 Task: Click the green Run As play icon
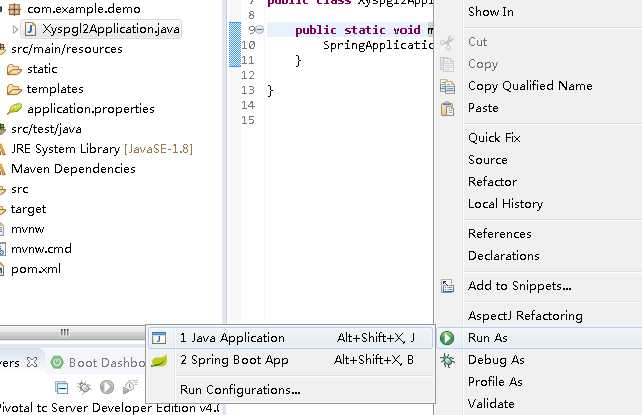447,338
